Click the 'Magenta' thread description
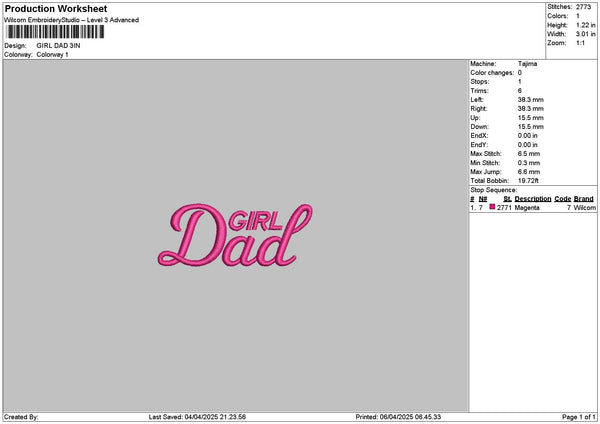Image resolution: width=600 pixels, height=424 pixels. click(x=527, y=208)
